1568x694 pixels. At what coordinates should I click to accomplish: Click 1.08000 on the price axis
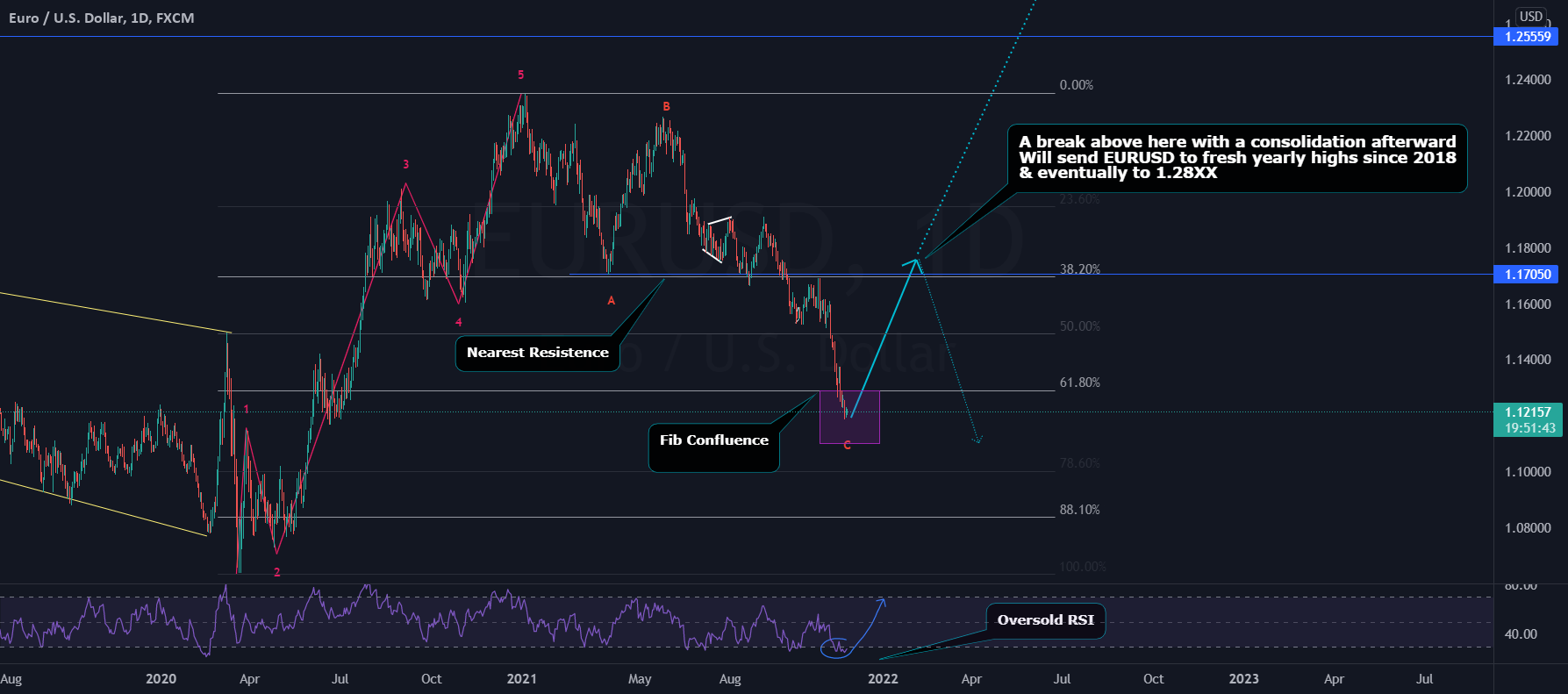[x=1528, y=528]
